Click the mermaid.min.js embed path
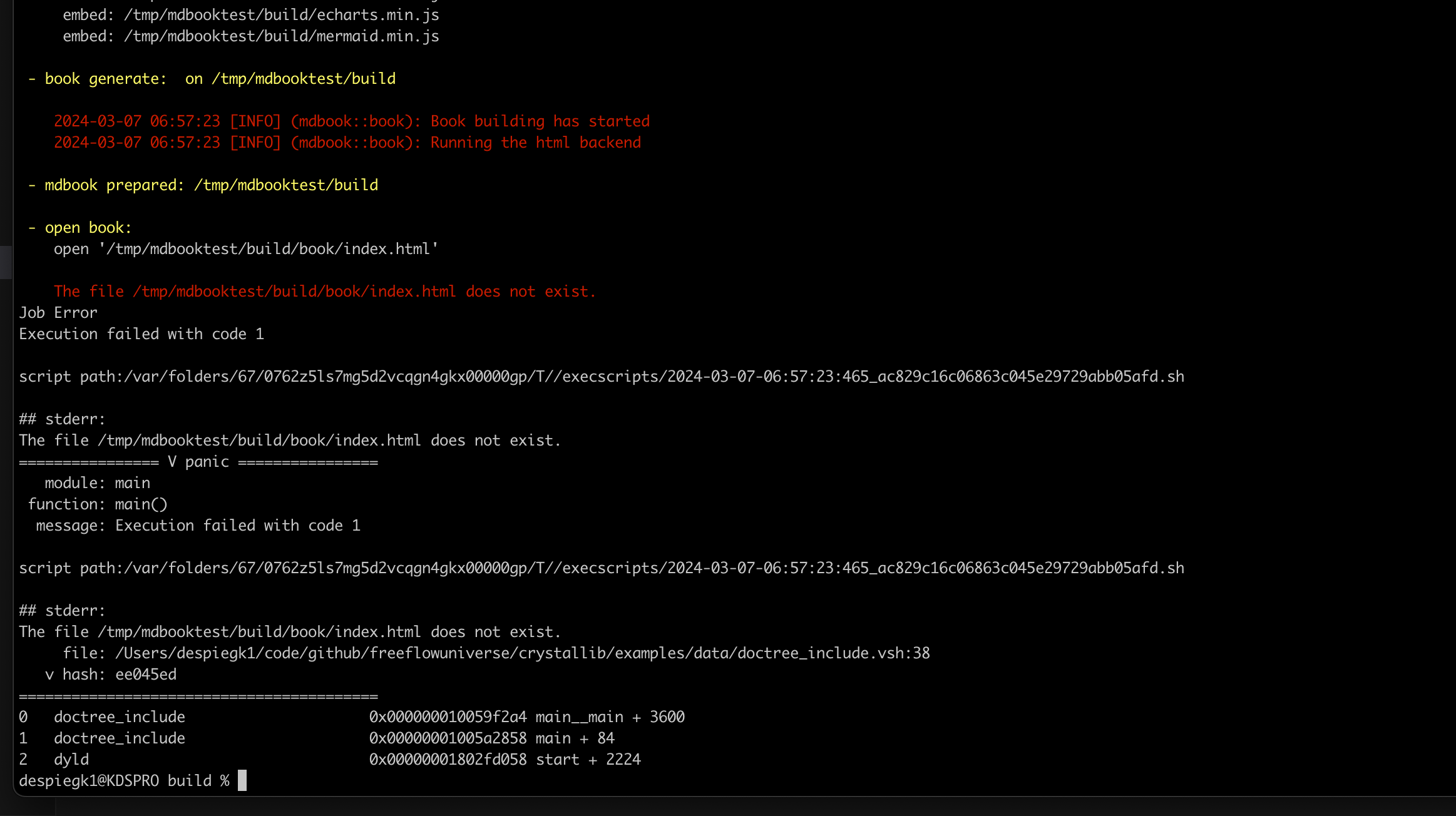The height and width of the screenshot is (816, 1456). point(281,36)
